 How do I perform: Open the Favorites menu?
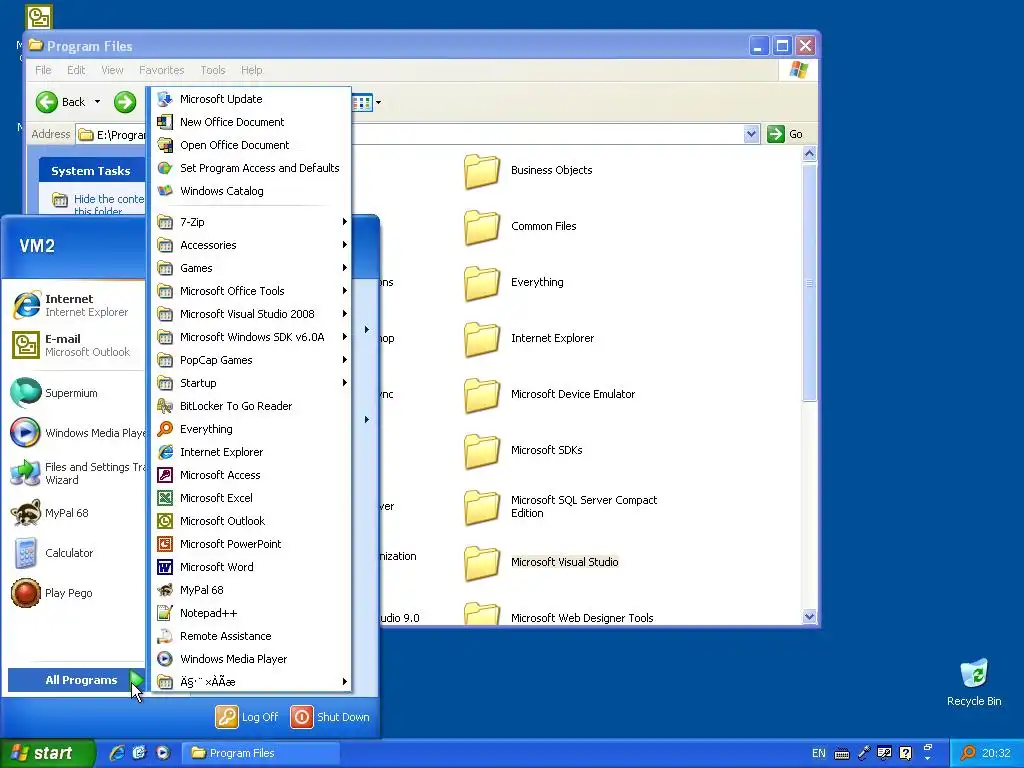point(161,70)
